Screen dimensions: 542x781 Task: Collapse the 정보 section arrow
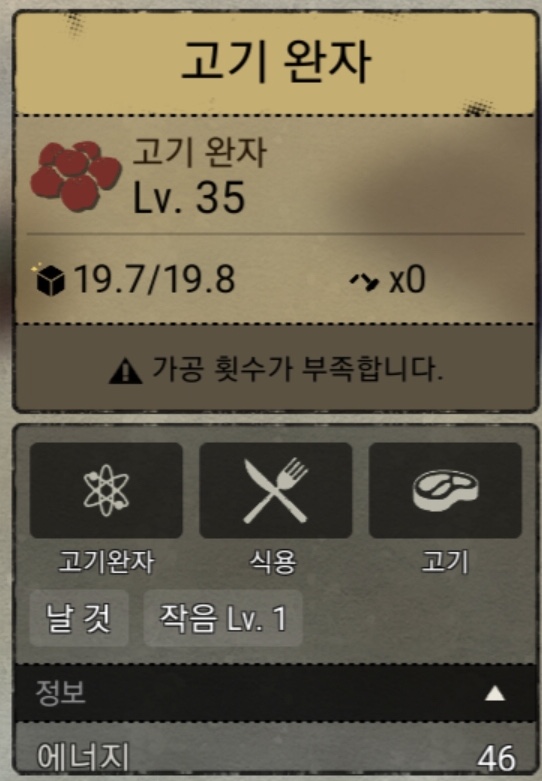click(x=495, y=693)
